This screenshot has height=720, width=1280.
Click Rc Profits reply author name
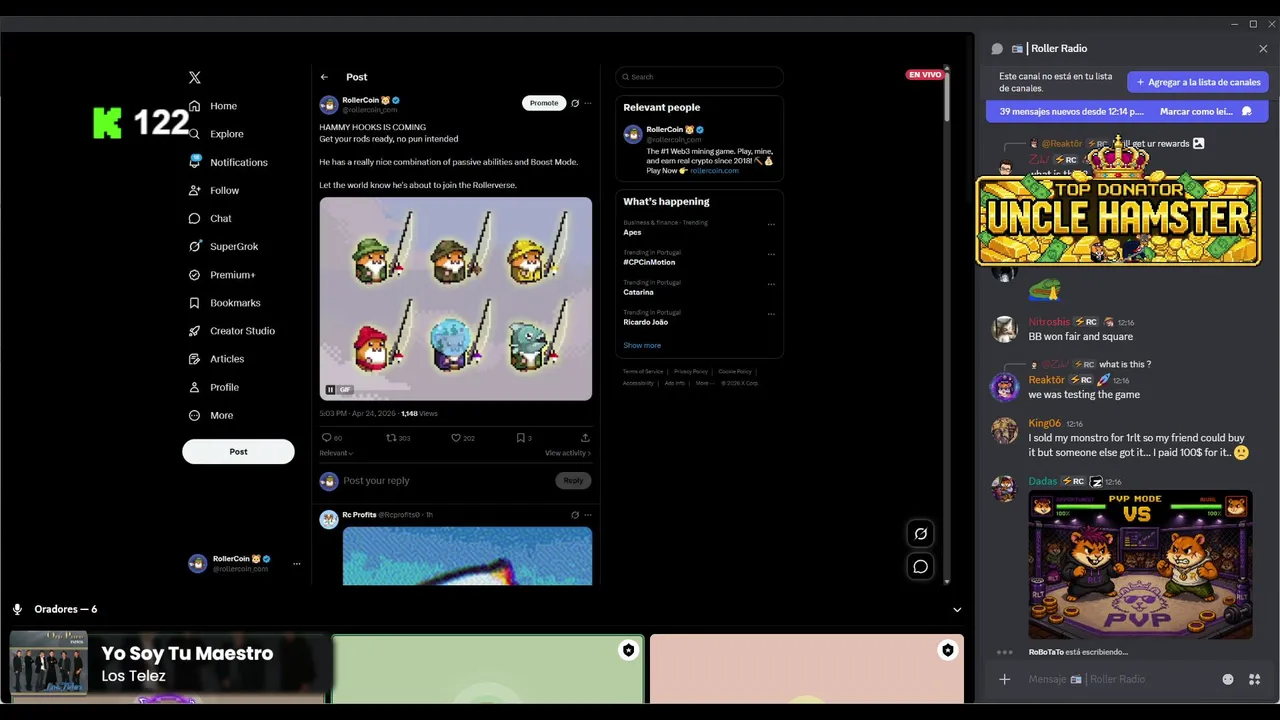coord(359,515)
